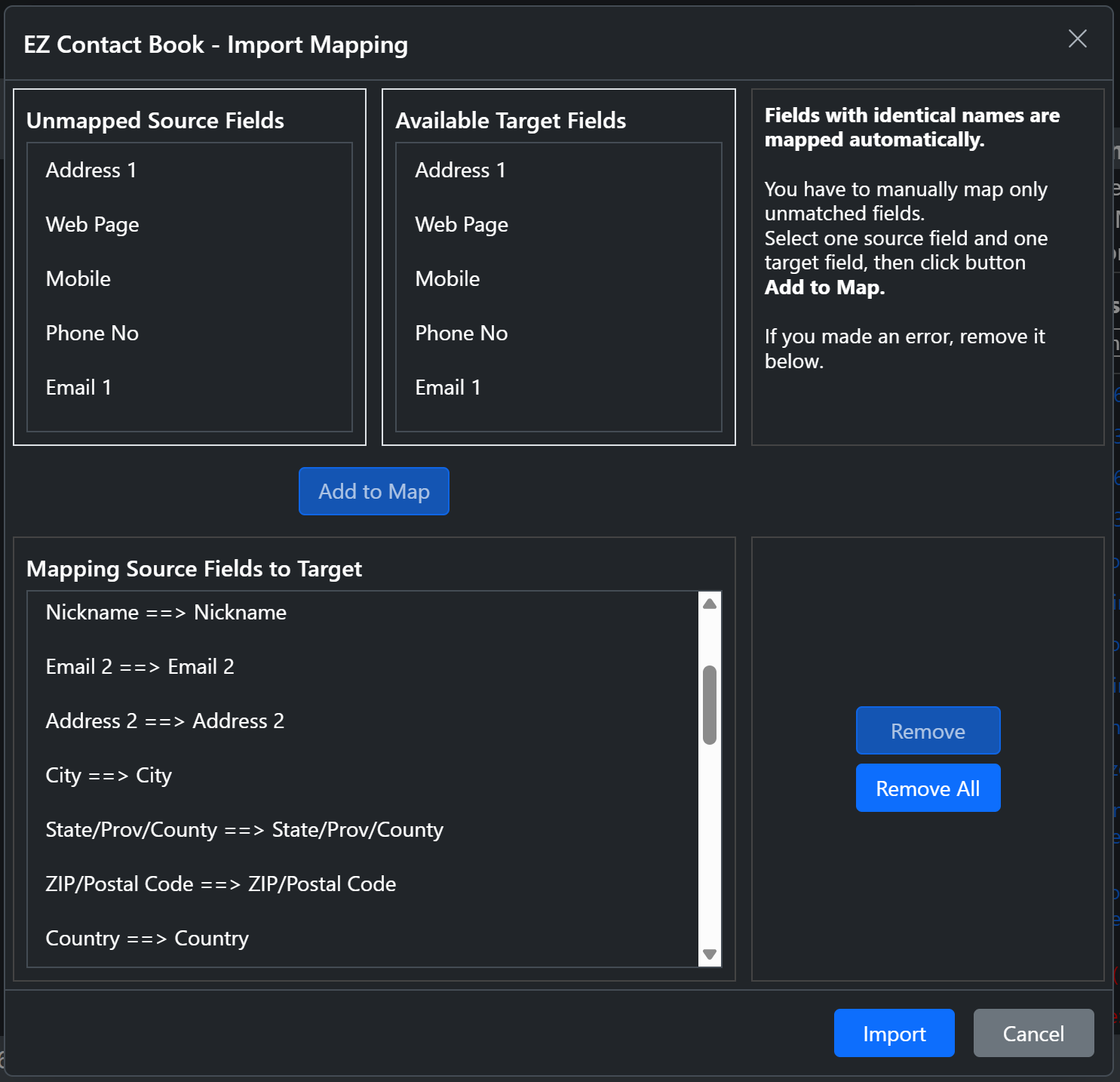Highlight the City ==> City mapping
The width and height of the screenshot is (1120, 1082).
[x=109, y=776]
